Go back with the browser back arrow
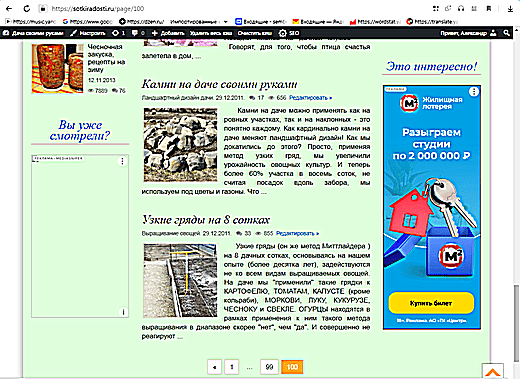This screenshot has height=379, width=520. [9, 9]
